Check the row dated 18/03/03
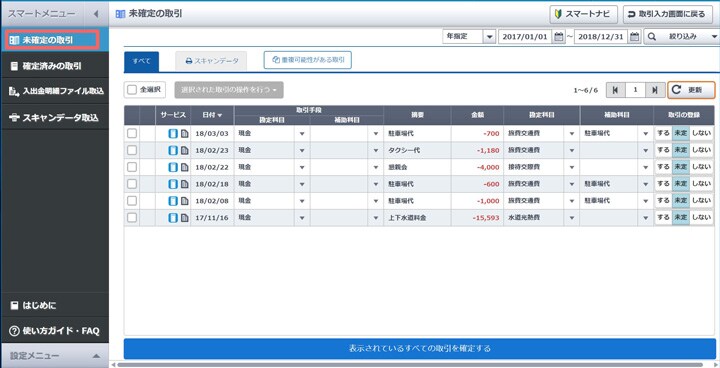The width and height of the screenshot is (720, 368). click(132, 134)
